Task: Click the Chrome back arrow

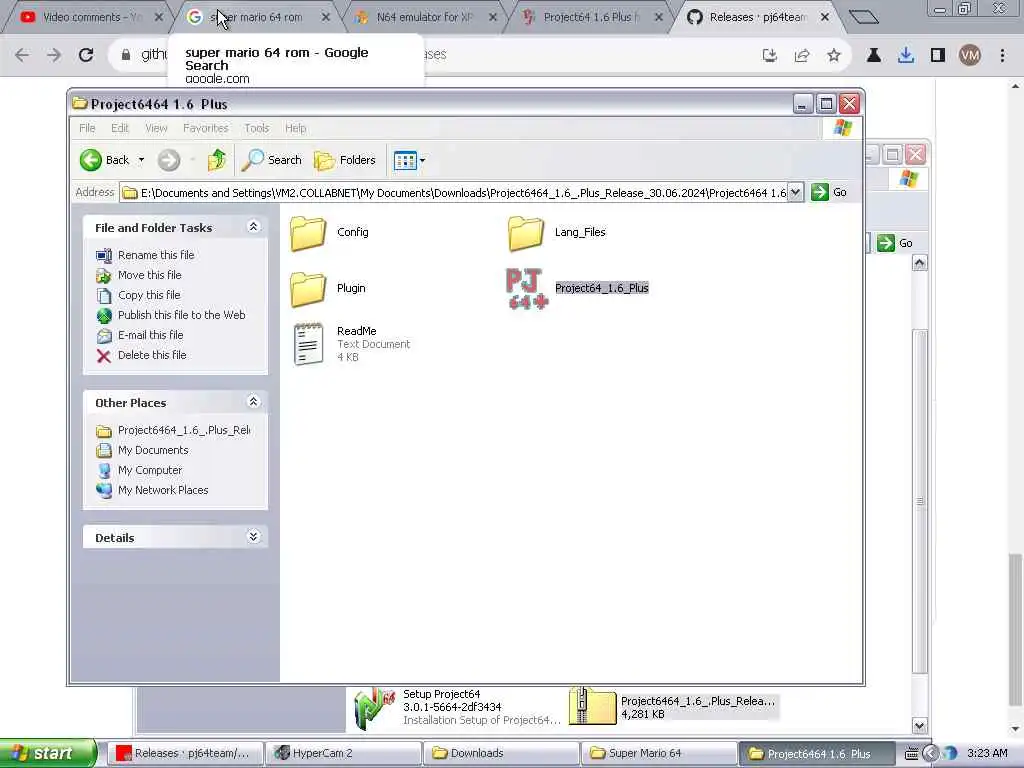Action: pyautogui.click(x=22, y=55)
